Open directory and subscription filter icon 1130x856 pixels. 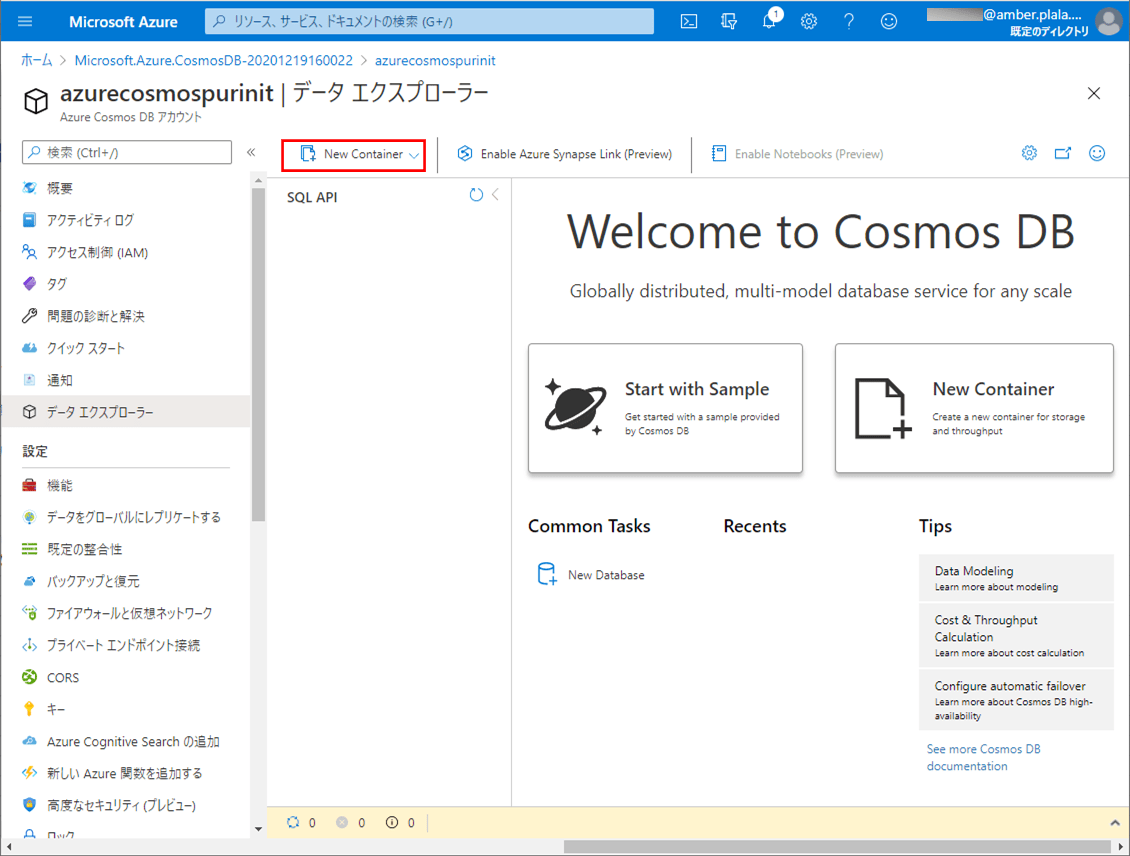coord(729,21)
